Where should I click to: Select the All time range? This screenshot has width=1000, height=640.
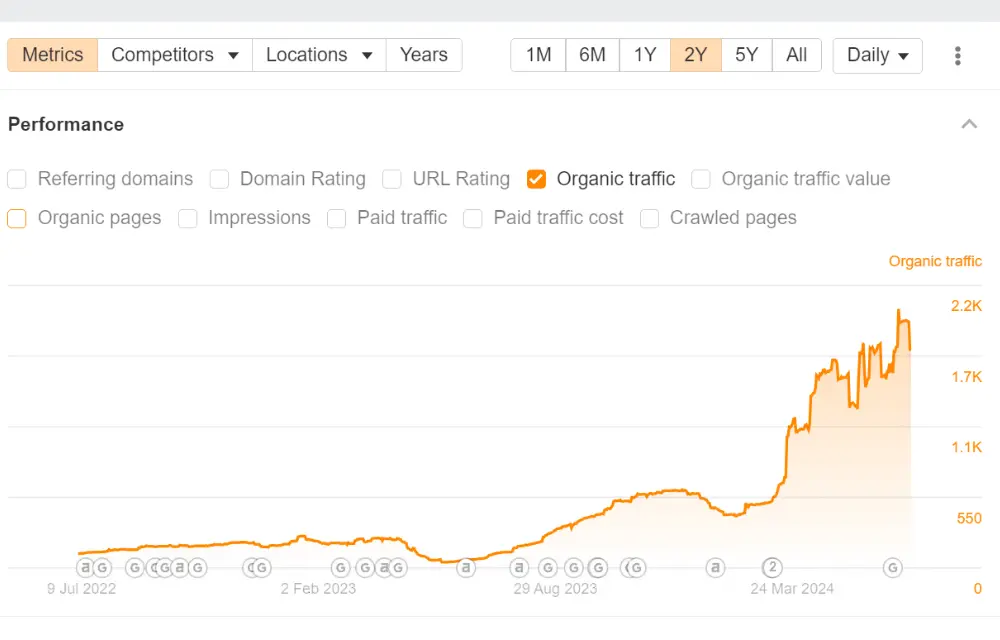pos(797,56)
